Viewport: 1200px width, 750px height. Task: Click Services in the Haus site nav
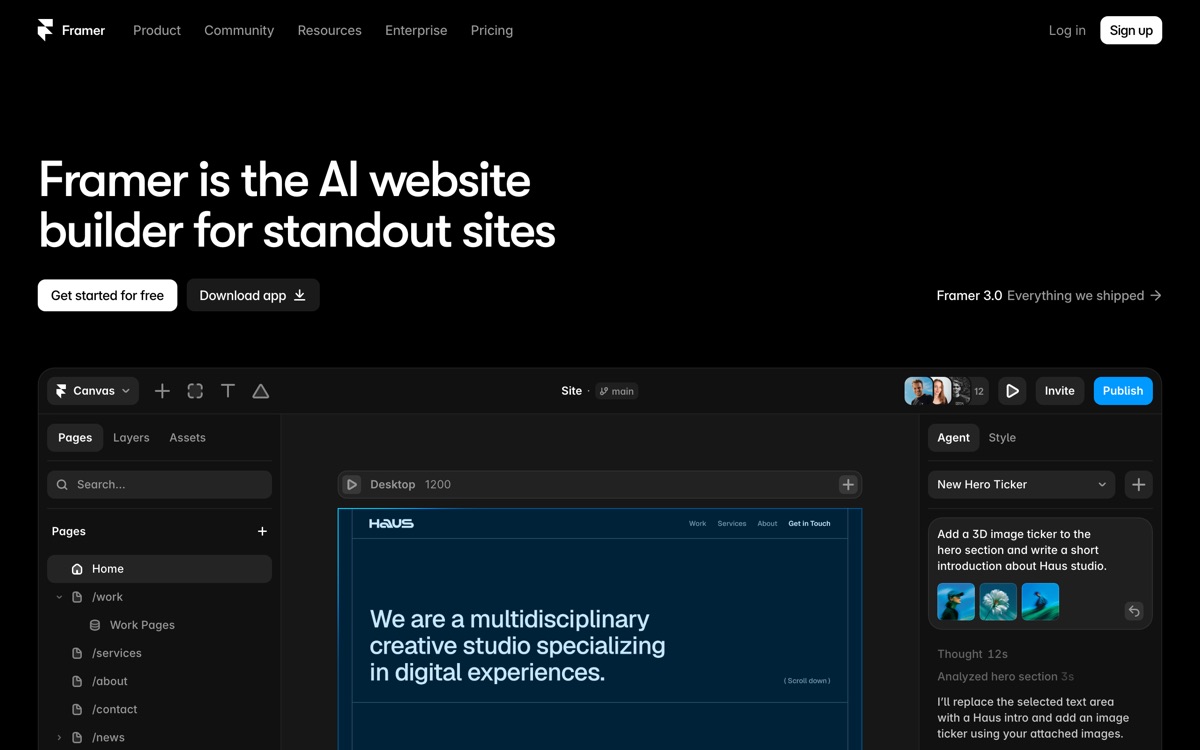732,523
